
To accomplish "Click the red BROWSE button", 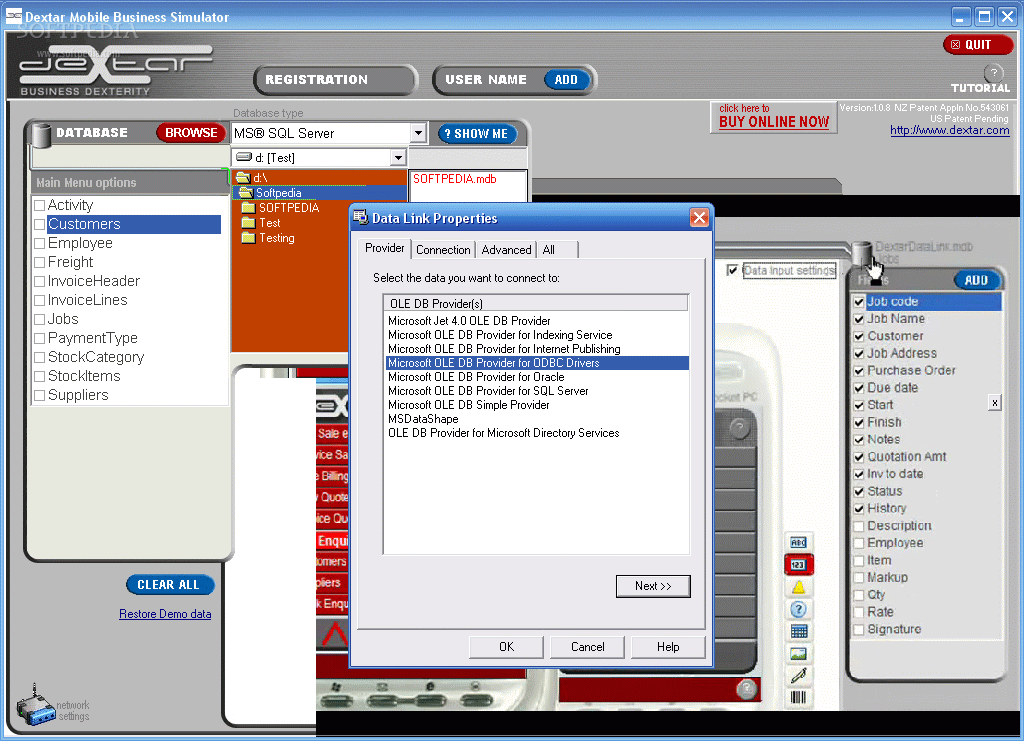I will pos(191,133).
